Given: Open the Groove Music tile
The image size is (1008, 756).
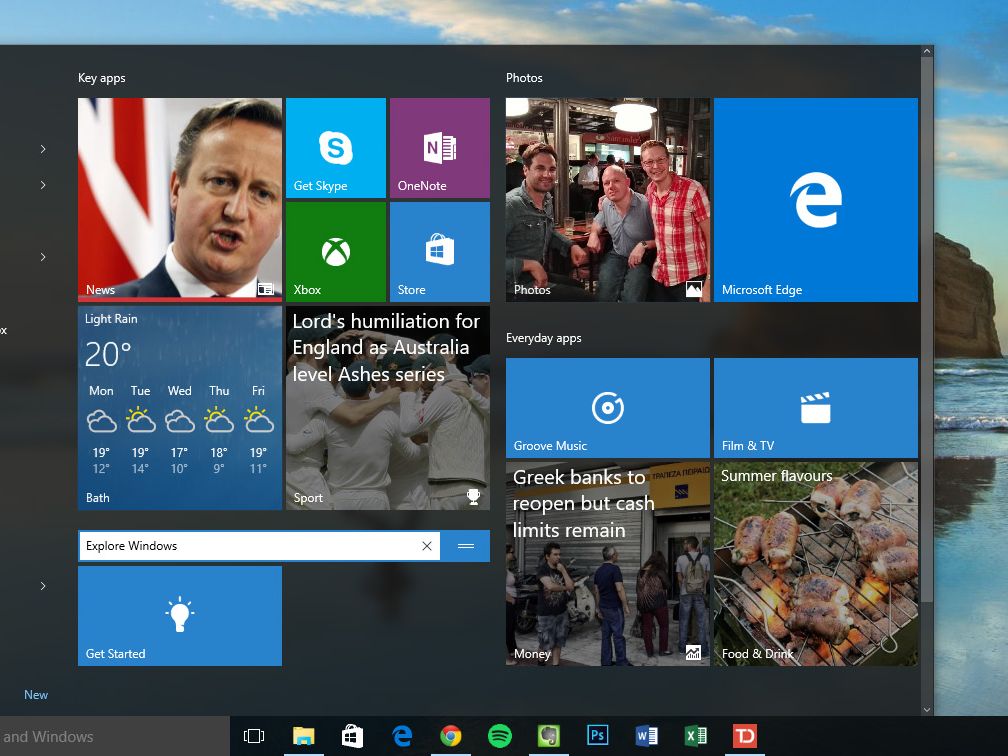Looking at the screenshot, I should pos(608,408).
